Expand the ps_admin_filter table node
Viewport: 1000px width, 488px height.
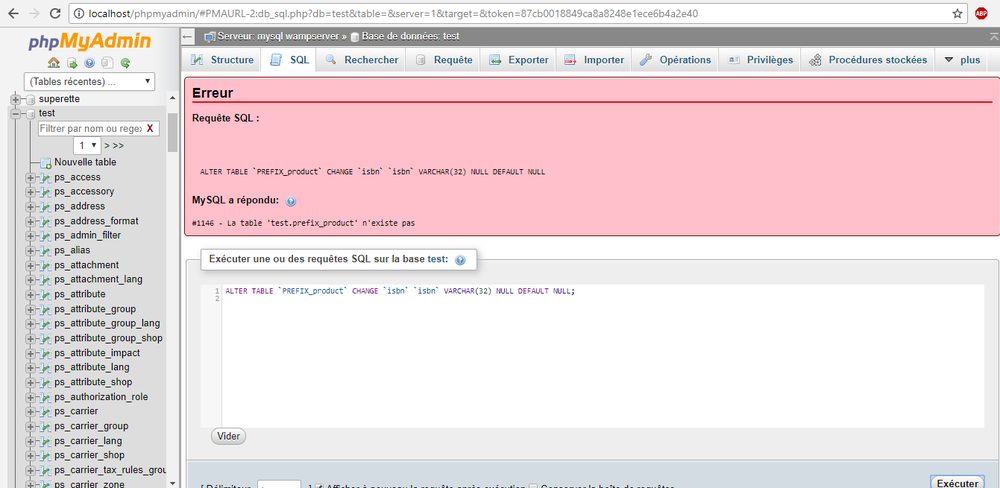click(x=30, y=236)
